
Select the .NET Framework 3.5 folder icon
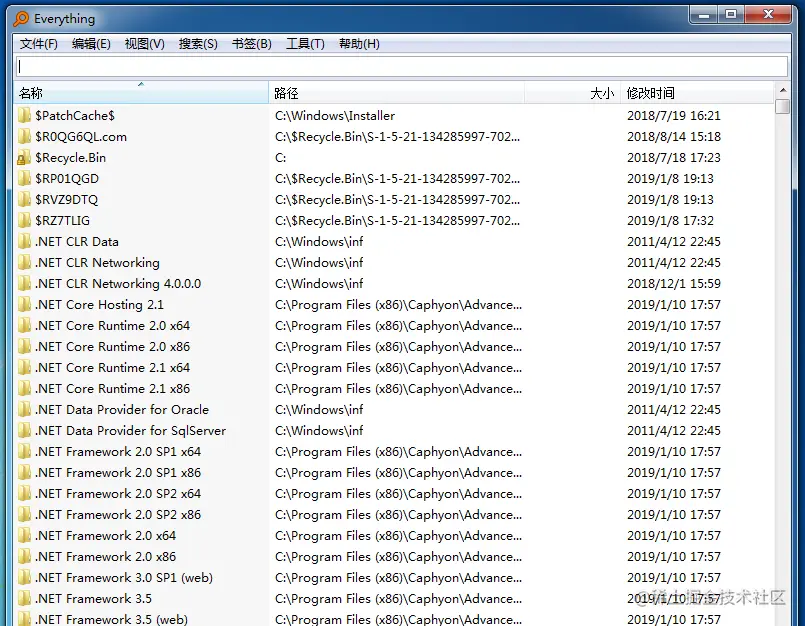click(x=24, y=599)
